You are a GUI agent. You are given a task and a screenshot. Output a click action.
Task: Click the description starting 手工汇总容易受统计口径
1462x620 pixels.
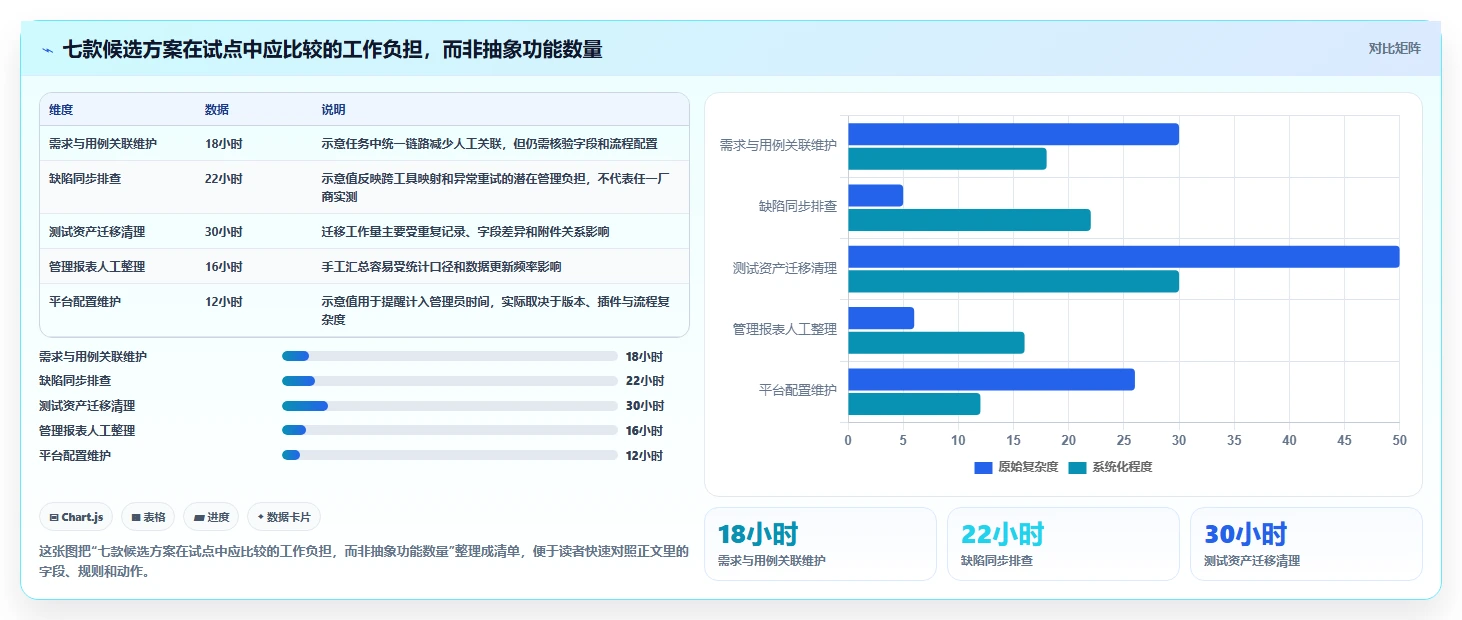coord(441,266)
